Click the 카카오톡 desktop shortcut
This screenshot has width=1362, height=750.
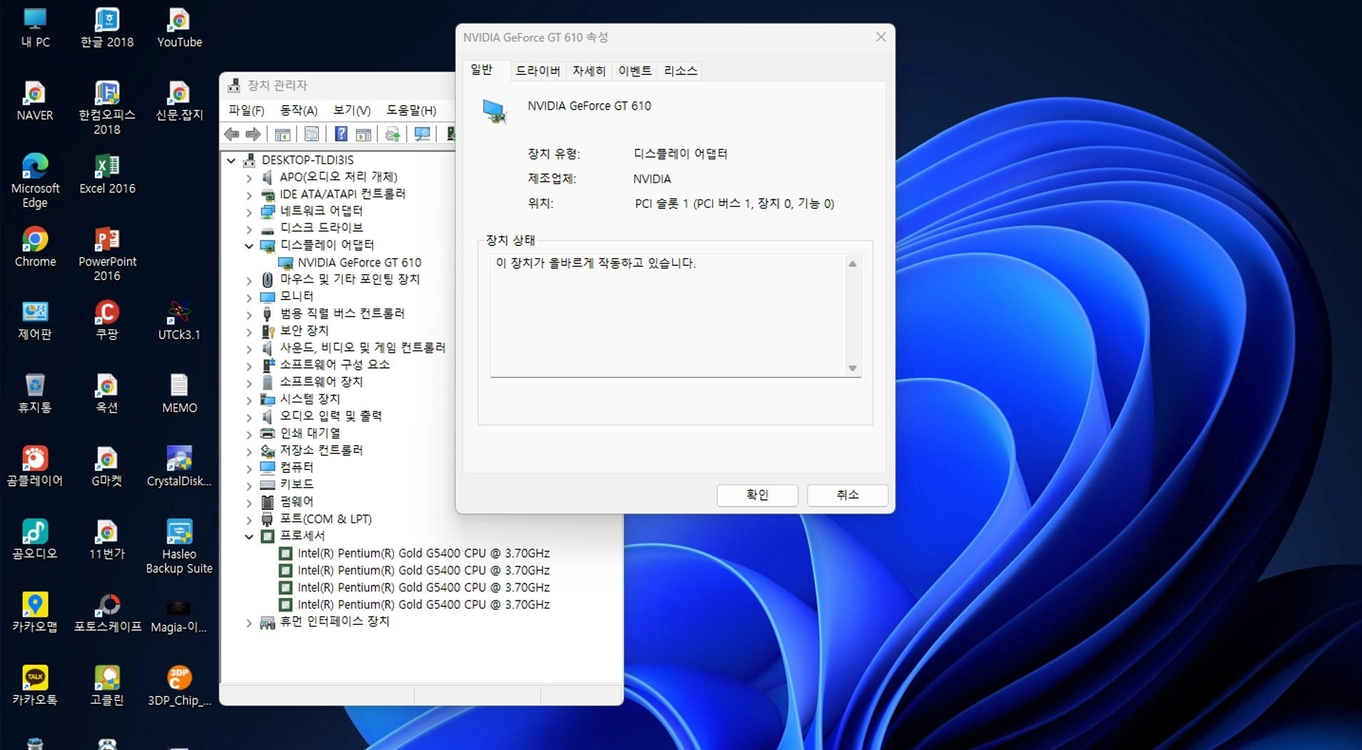click(x=35, y=686)
